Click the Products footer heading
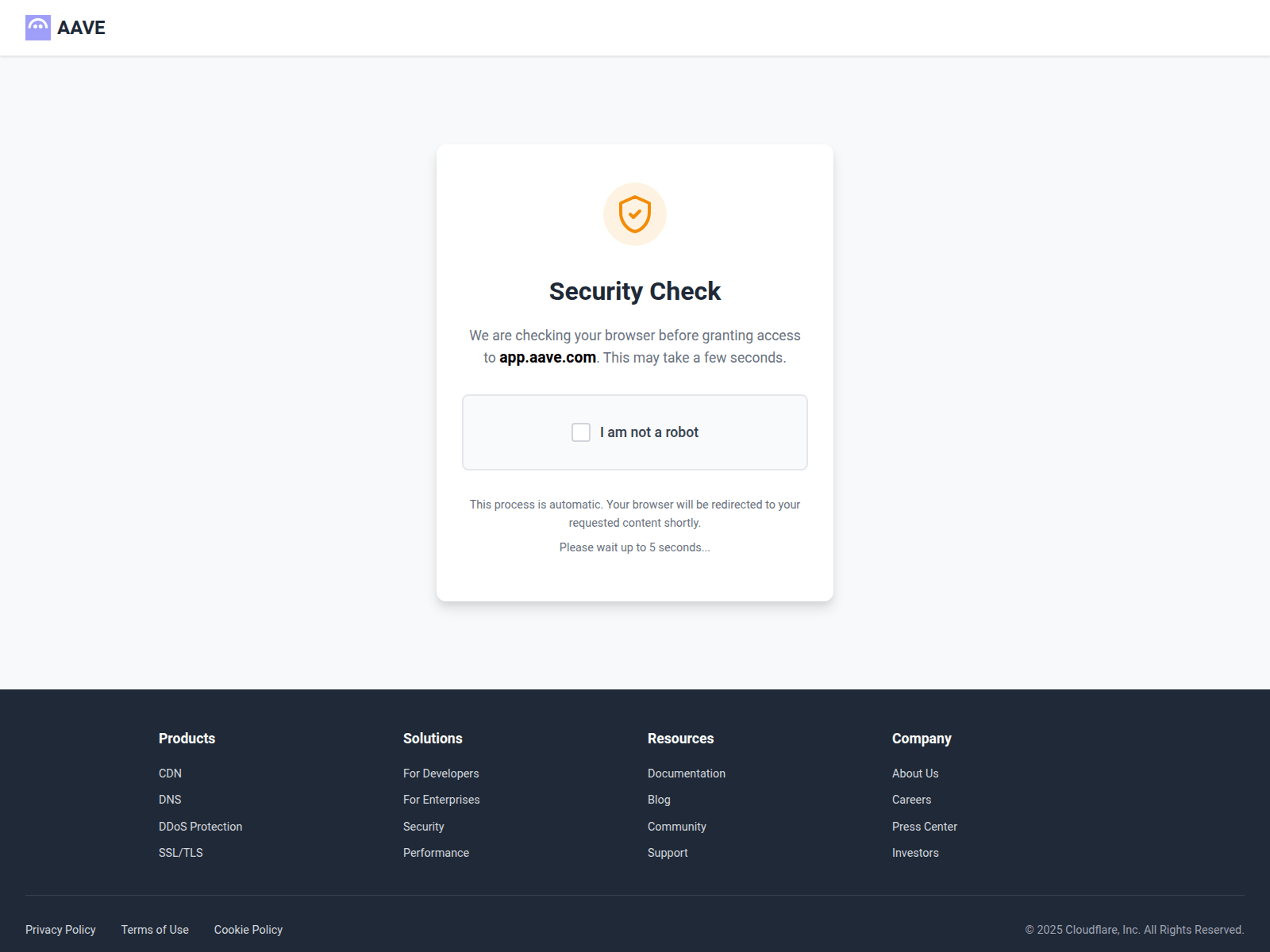Viewport: 1270px width, 952px height. click(x=187, y=739)
